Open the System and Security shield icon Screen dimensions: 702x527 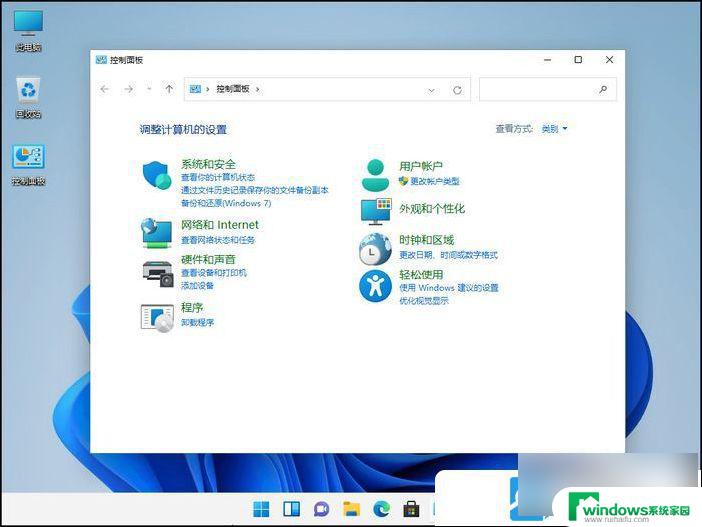pyautogui.click(x=157, y=176)
